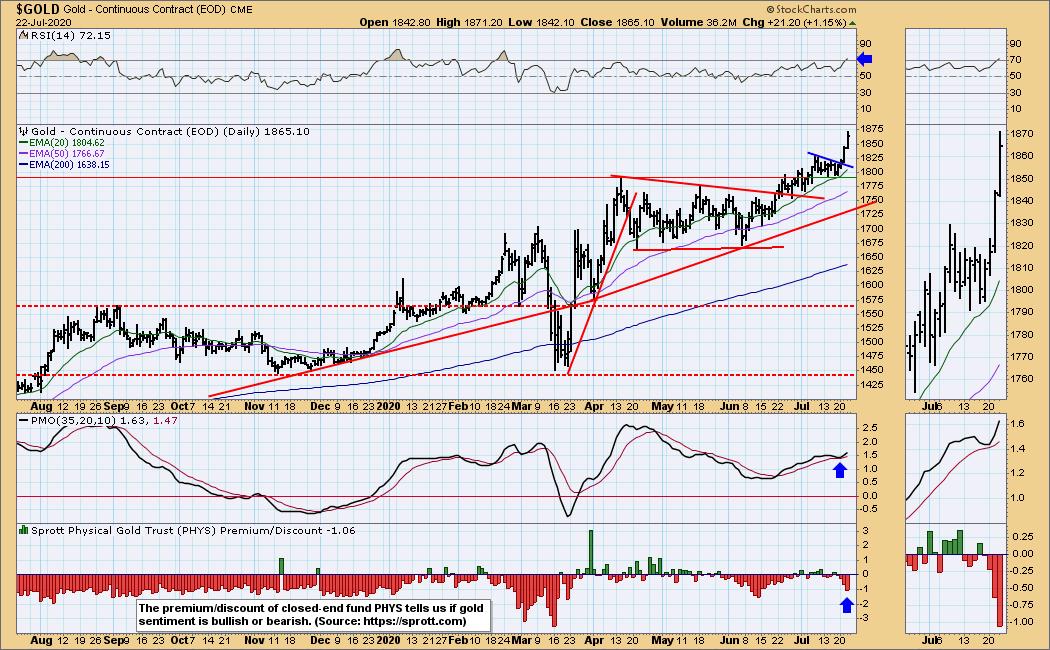This screenshot has height=650, width=1050.
Task: Click the 'Sprott Physical Gold Trust (PHYS) Premium/Discount -1.06' label
Action: 194,530
